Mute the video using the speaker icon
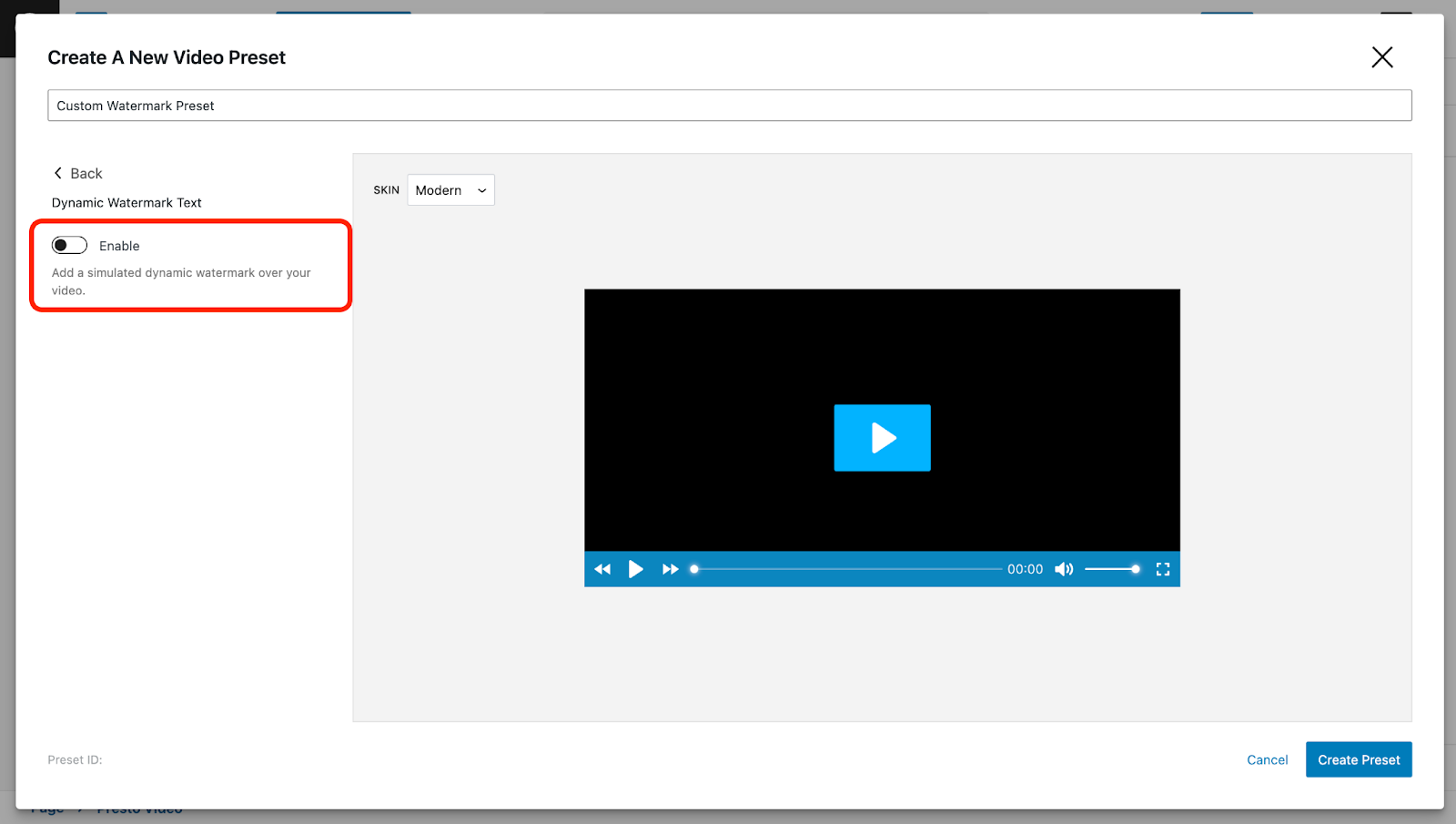1456x824 pixels. pyautogui.click(x=1064, y=569)
